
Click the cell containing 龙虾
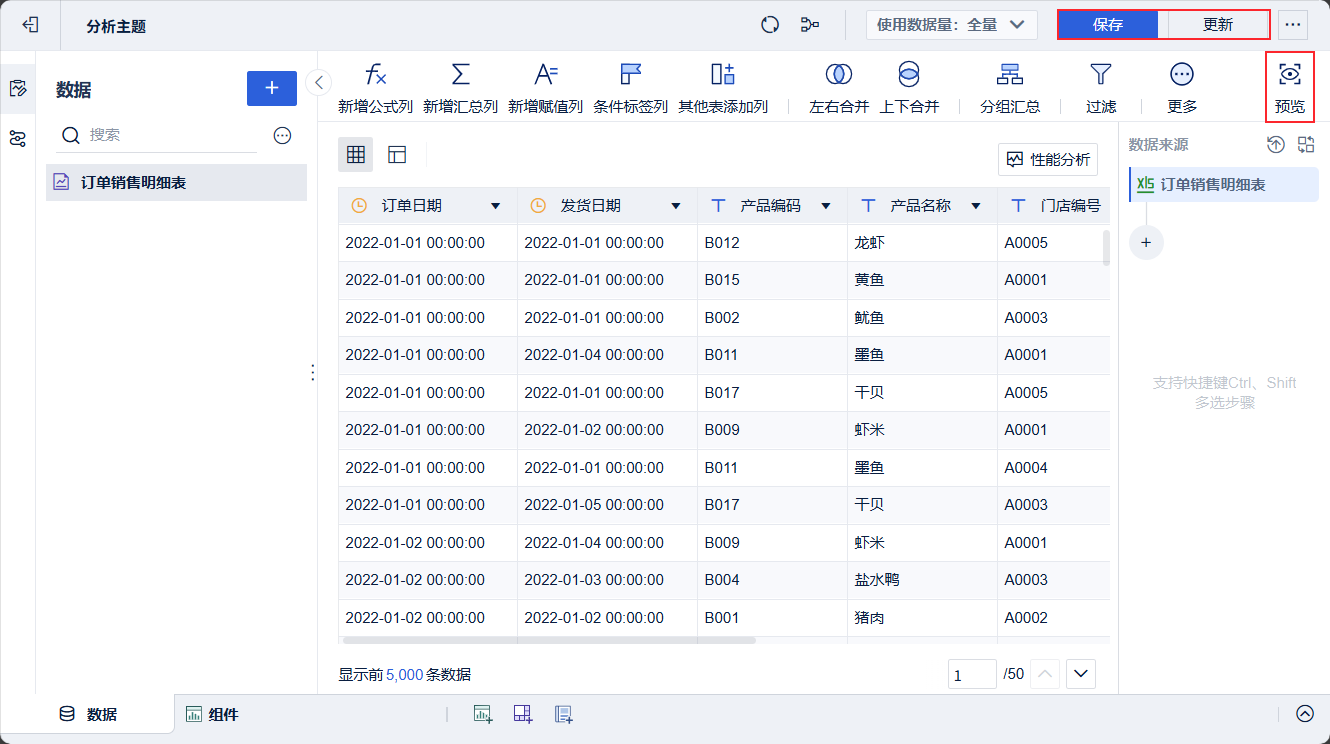[x=922, y=243]
